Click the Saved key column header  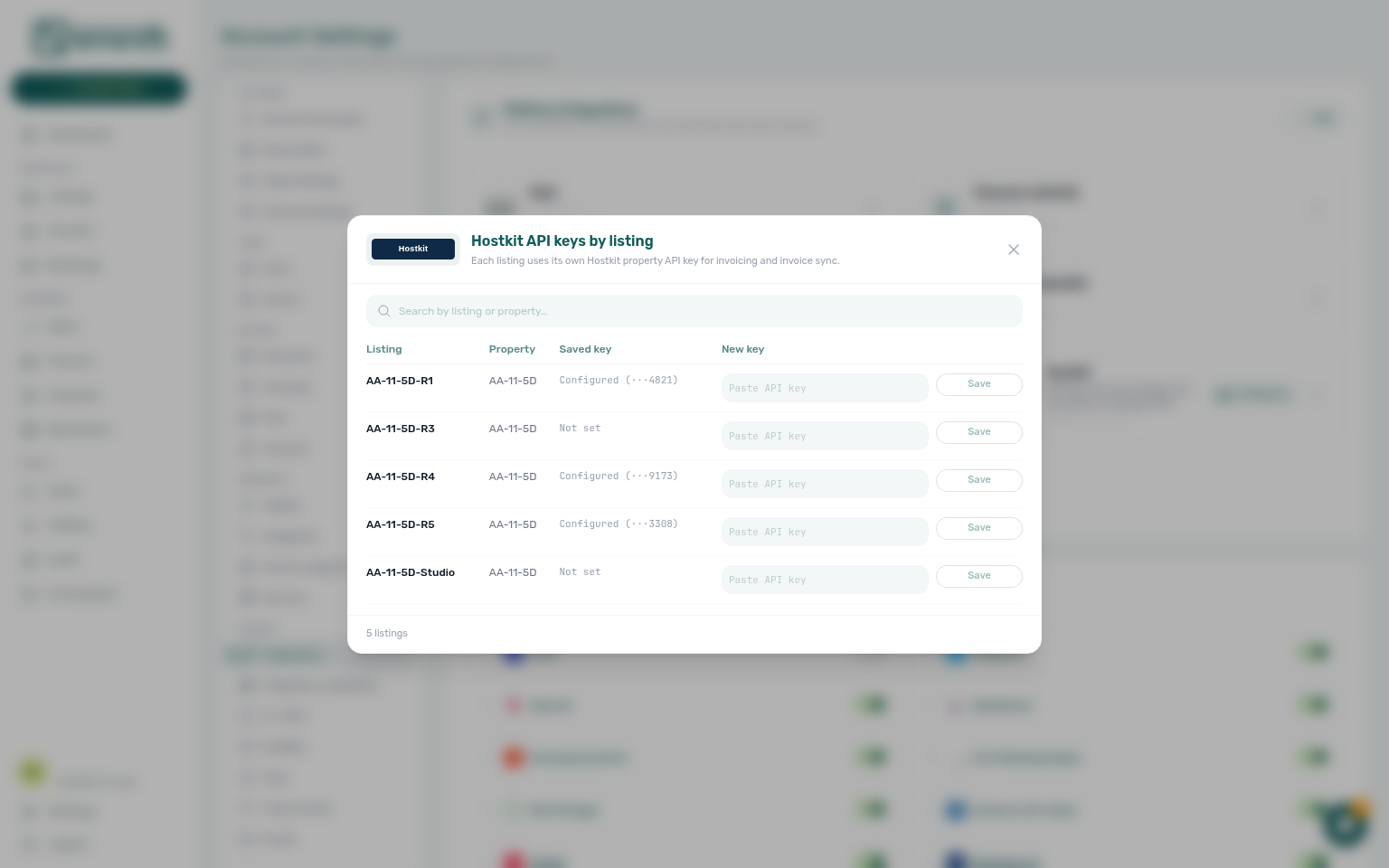point(585,349)
